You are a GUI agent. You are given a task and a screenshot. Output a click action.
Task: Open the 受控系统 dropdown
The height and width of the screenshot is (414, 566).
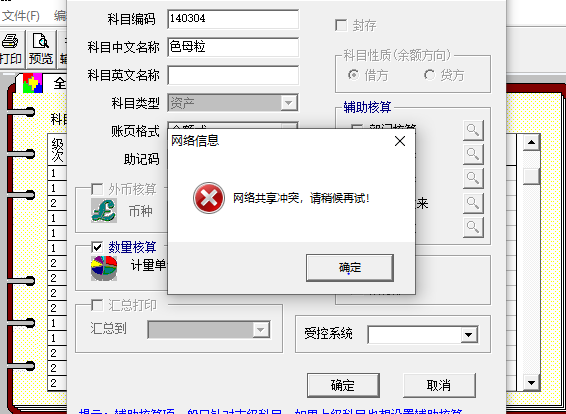coord(469,335)
